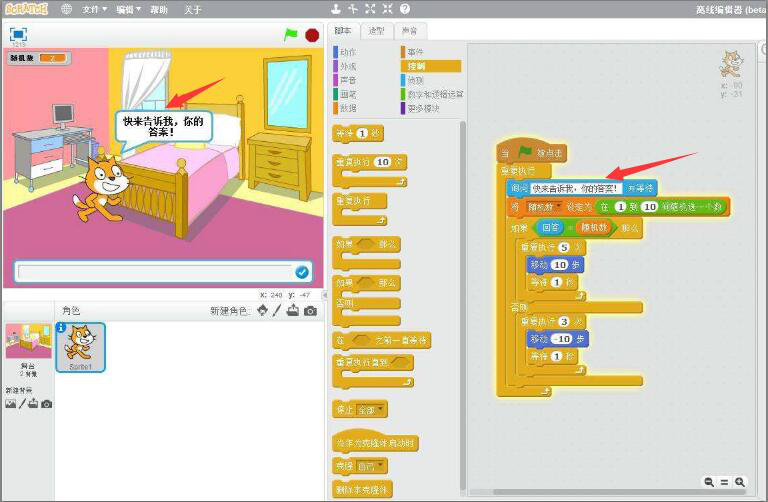This screenshot has height=502, width=768.
Task: Switch to the 造型 tab
Action: click(376, 30)
